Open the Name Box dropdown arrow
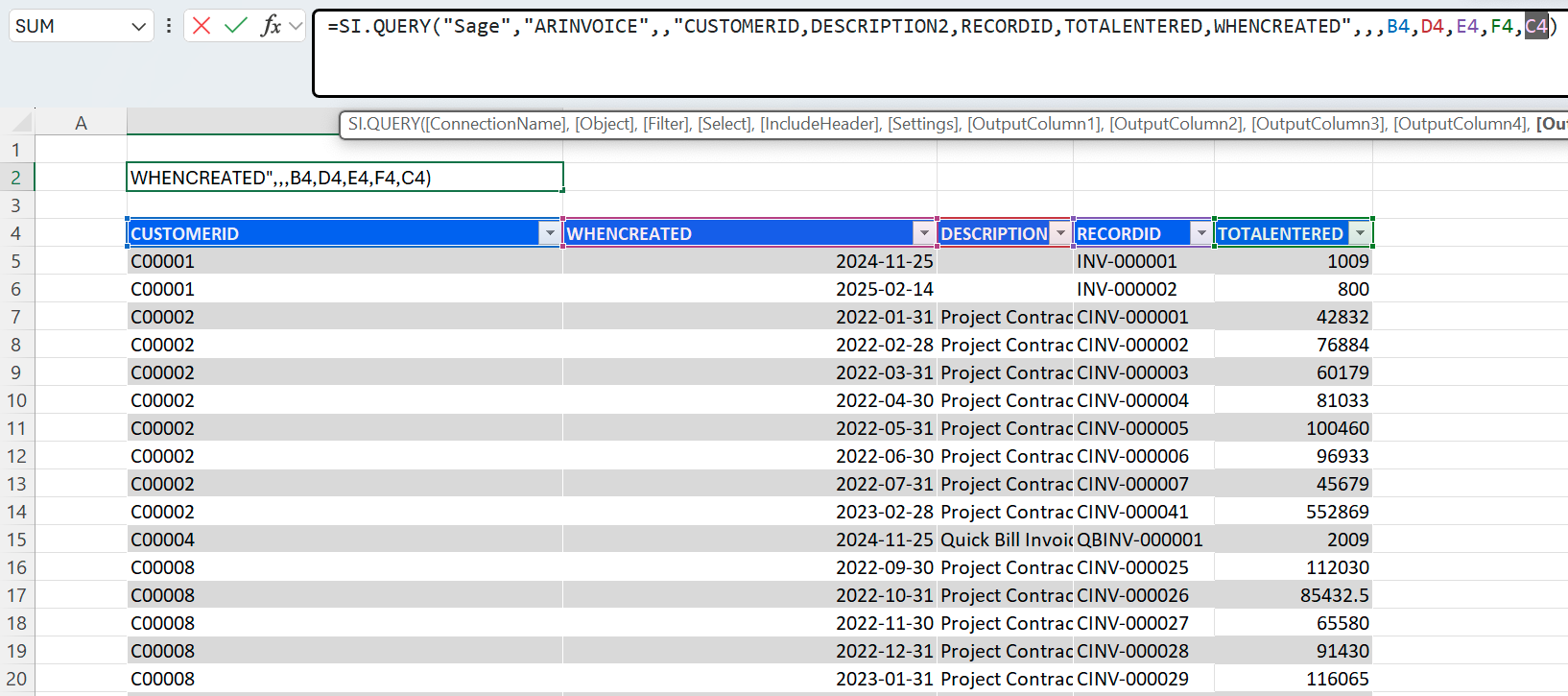 (138, 27)
